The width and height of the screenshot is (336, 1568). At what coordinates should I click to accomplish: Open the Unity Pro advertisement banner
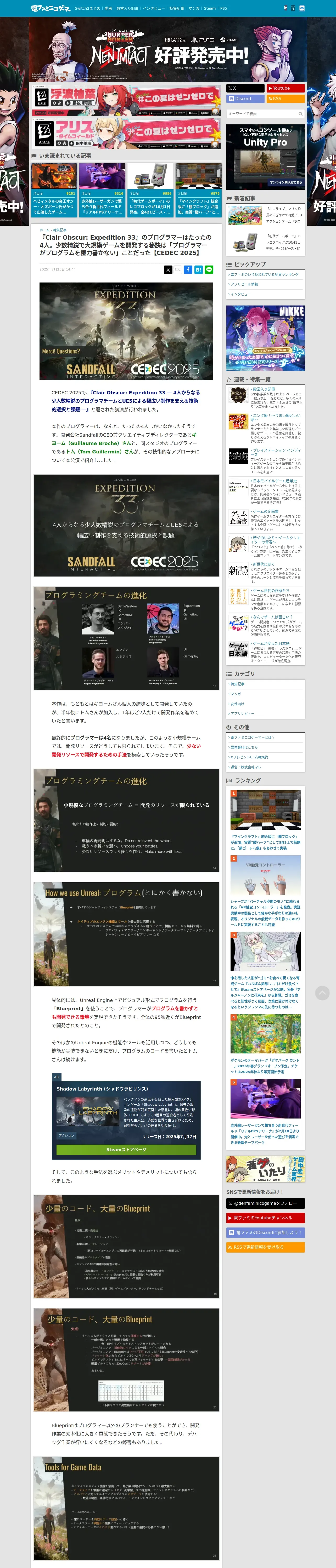tap(265, 157)
